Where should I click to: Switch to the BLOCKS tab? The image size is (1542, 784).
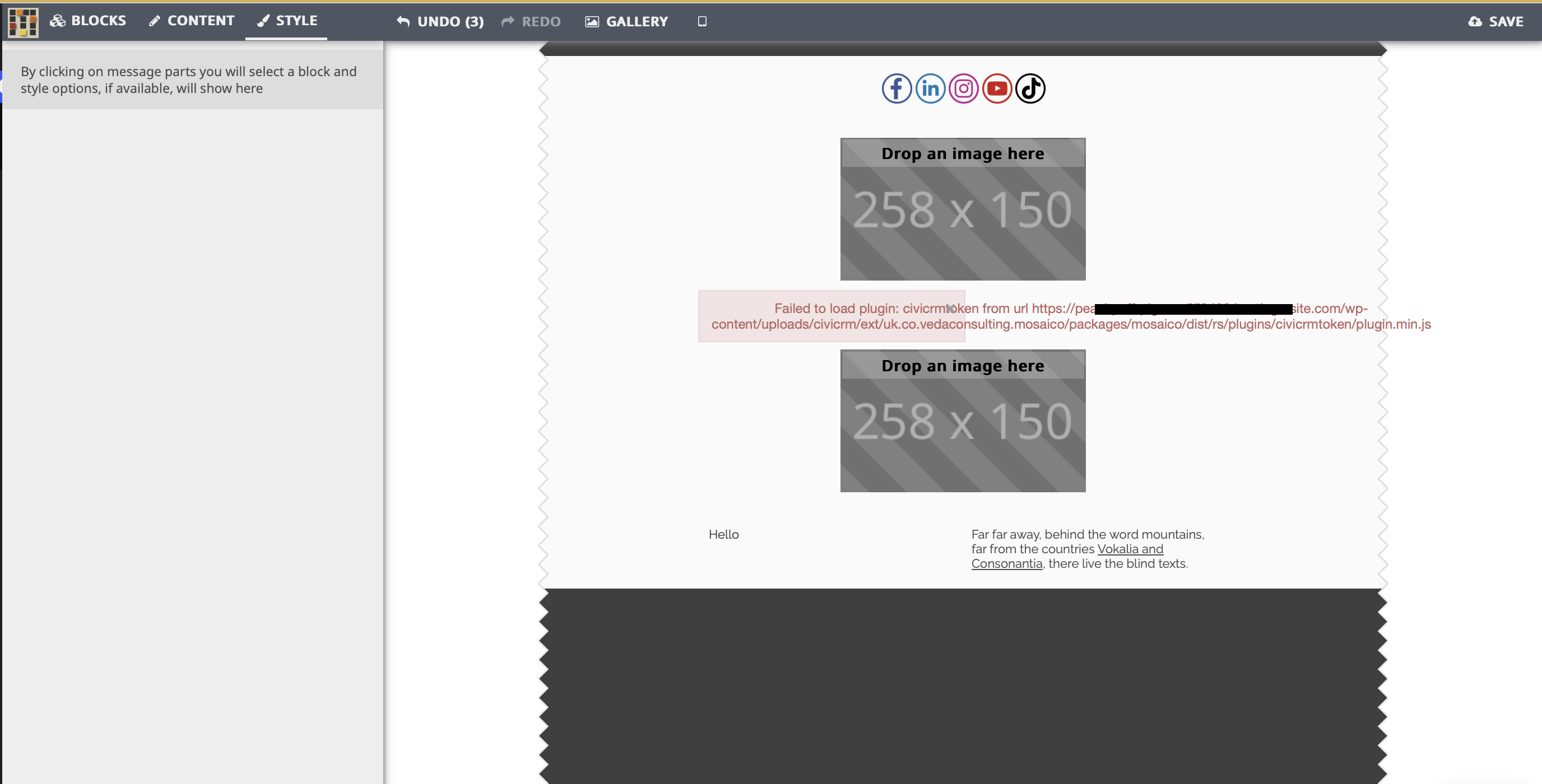[88, 21]
